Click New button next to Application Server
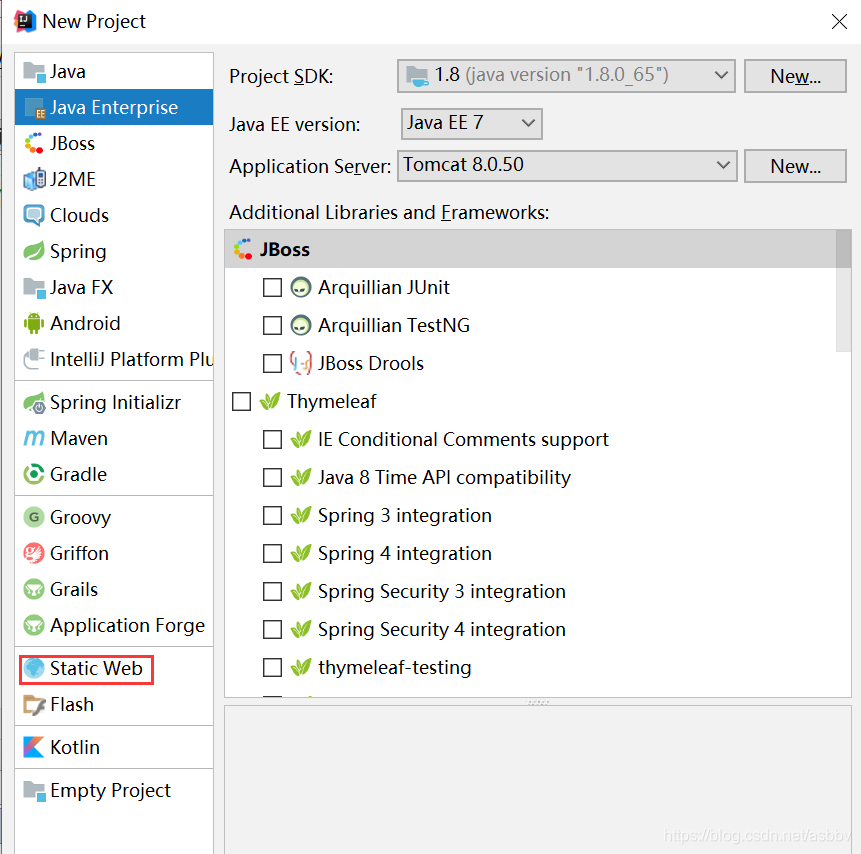The height and width of the screenshot is (854, 861). click(x=795, y=166)
